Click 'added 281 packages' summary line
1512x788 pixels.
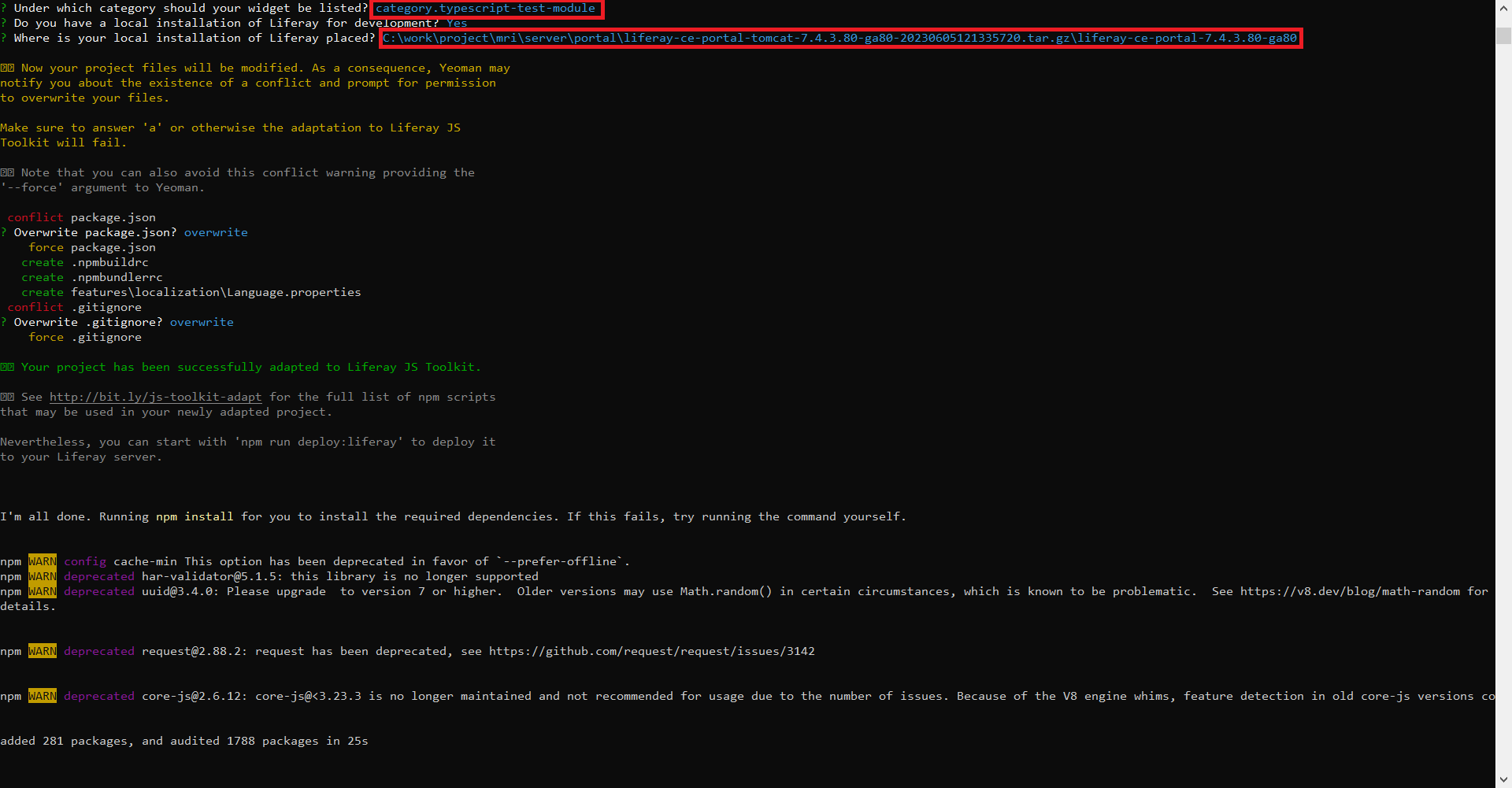[x=184, y=741]
